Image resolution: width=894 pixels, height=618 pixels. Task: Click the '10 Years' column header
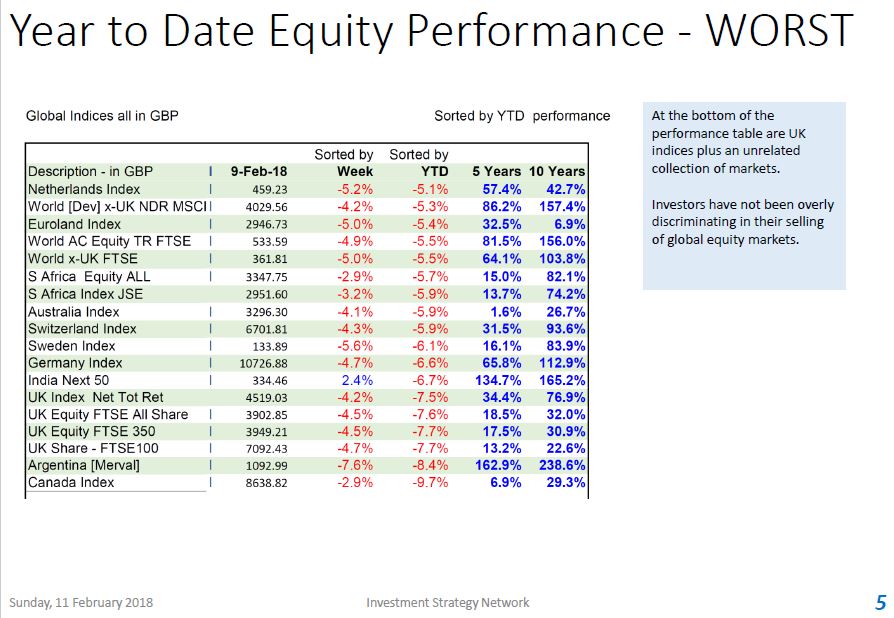click(557, 172)
